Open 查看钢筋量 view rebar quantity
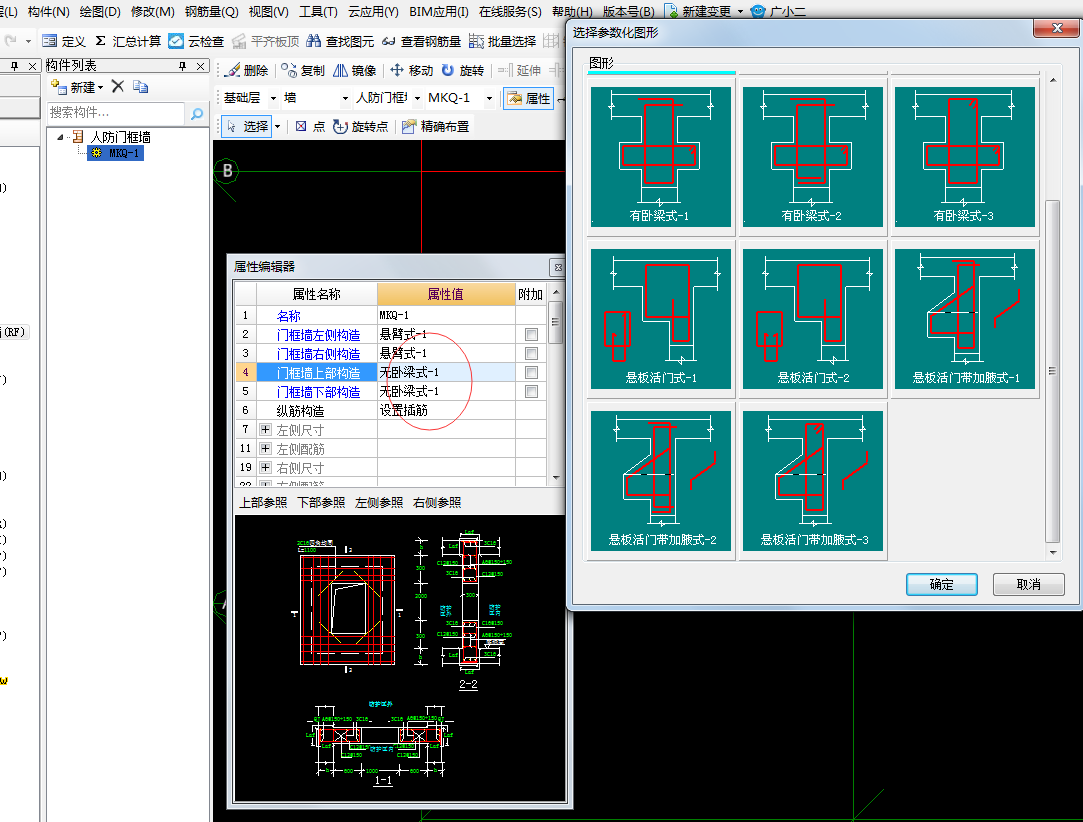The height and width of the screenshot is (822, 1083). [421, 41]
